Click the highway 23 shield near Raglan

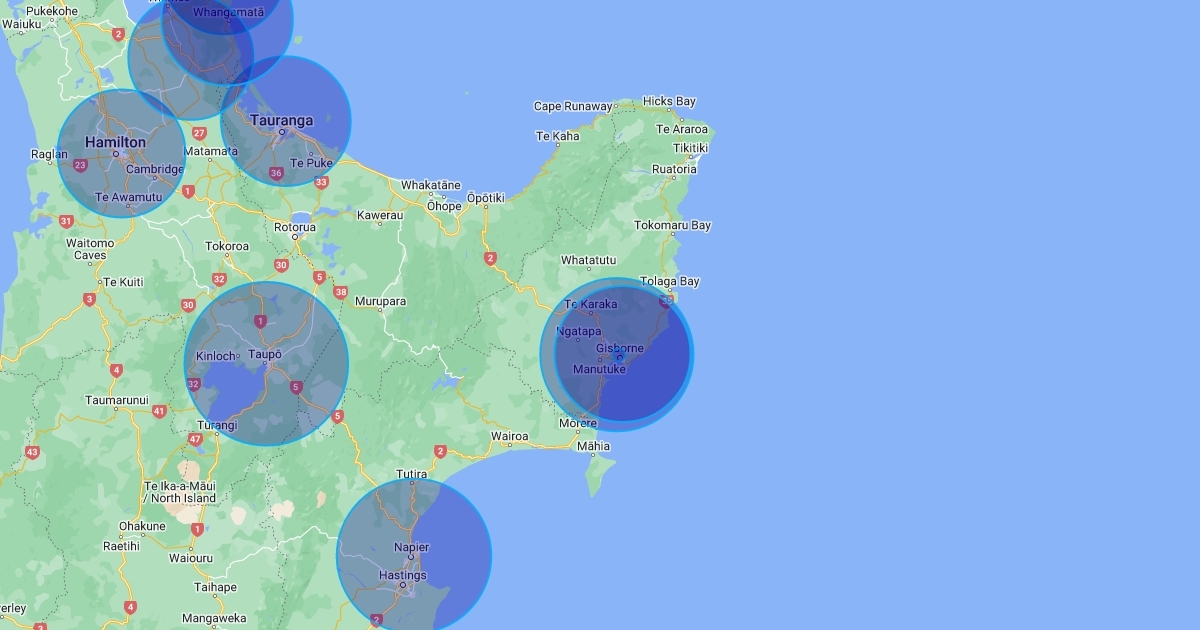[80, 166]
